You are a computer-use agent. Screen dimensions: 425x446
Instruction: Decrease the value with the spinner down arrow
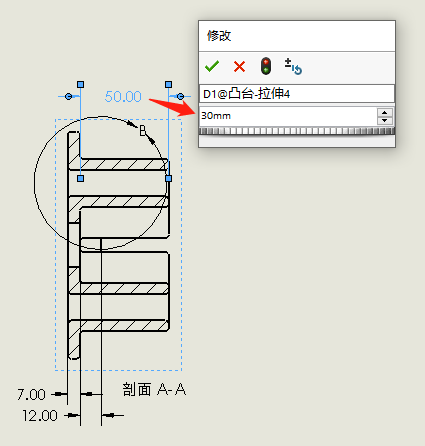point(385,120)
